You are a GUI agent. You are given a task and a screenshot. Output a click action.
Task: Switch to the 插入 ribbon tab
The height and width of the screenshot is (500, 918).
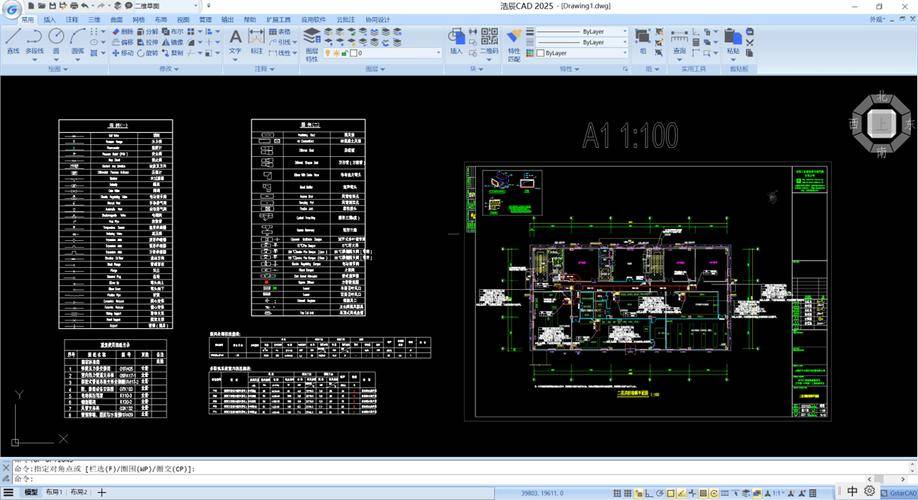click(x=49, y=19)
